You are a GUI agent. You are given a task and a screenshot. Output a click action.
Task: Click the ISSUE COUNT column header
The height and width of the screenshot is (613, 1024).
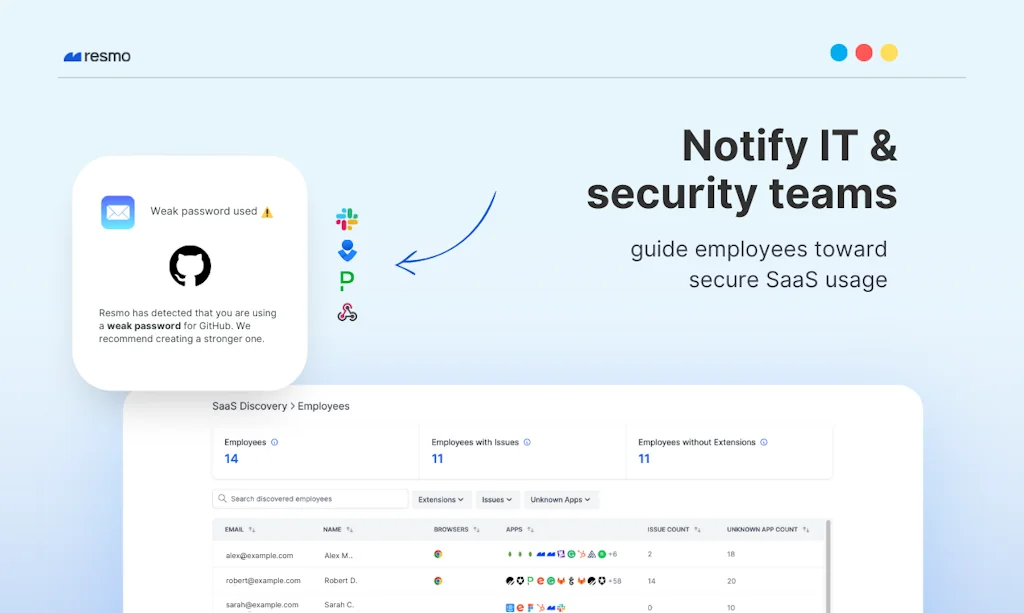click(x=668, y=529)
